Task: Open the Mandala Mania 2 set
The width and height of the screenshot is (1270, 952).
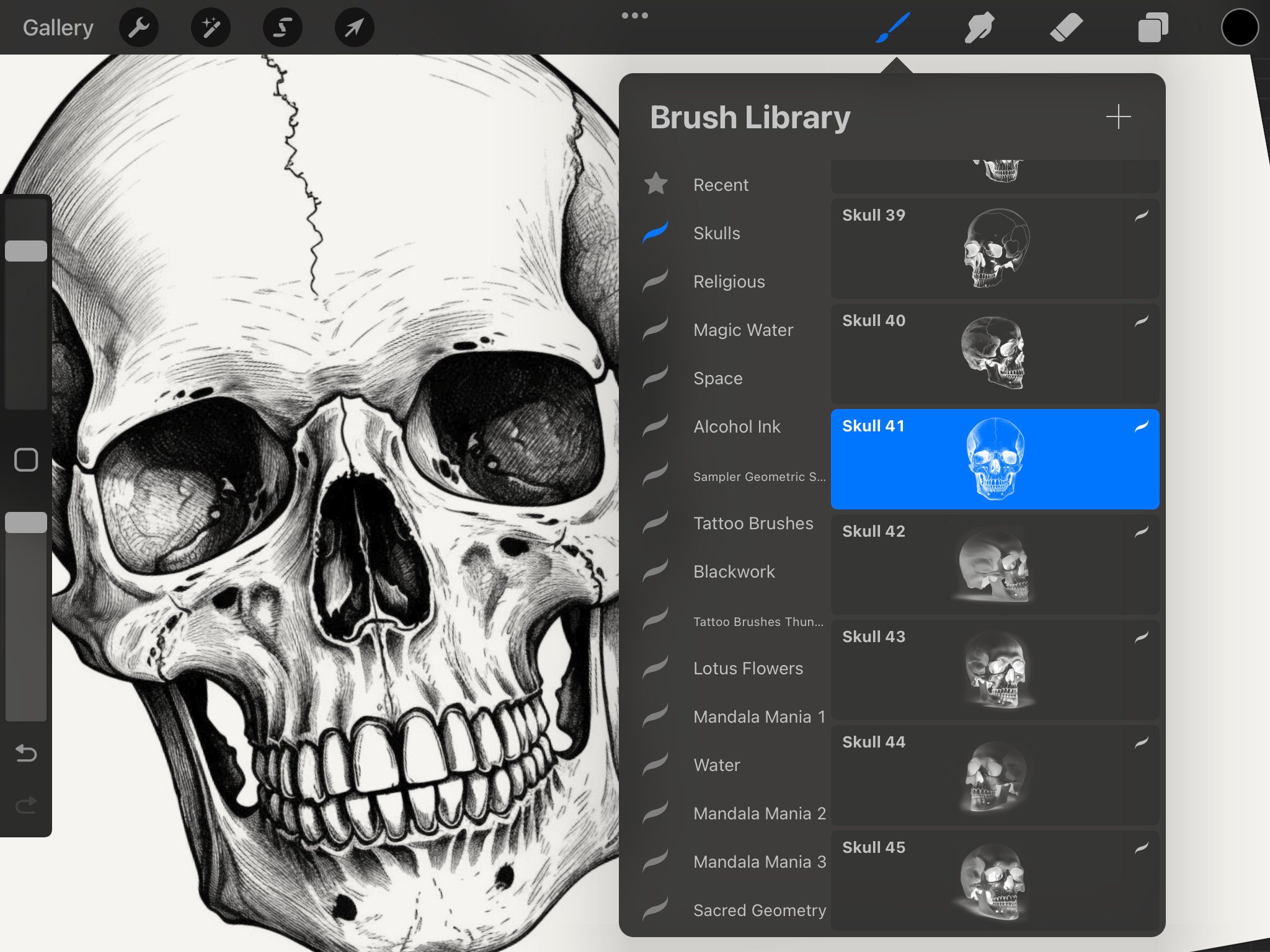Action: pyautogui.click(x=760, y=813)
